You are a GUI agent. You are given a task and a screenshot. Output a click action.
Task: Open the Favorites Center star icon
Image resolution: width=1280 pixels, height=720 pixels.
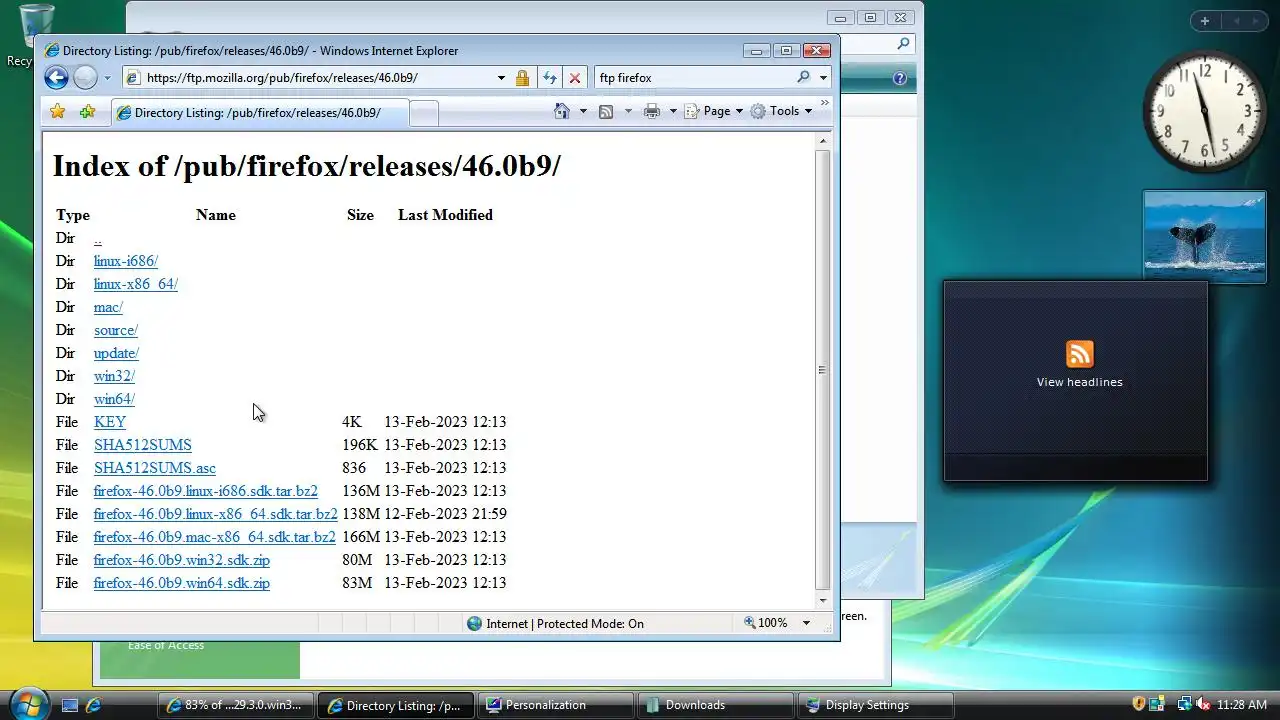(x=58, y=111)
